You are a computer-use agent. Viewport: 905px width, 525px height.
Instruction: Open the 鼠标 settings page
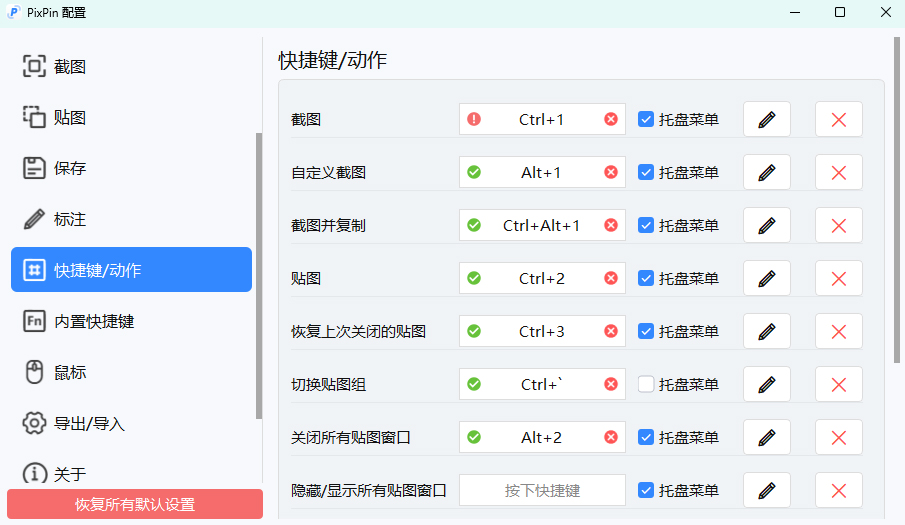[x=70, y=372]
